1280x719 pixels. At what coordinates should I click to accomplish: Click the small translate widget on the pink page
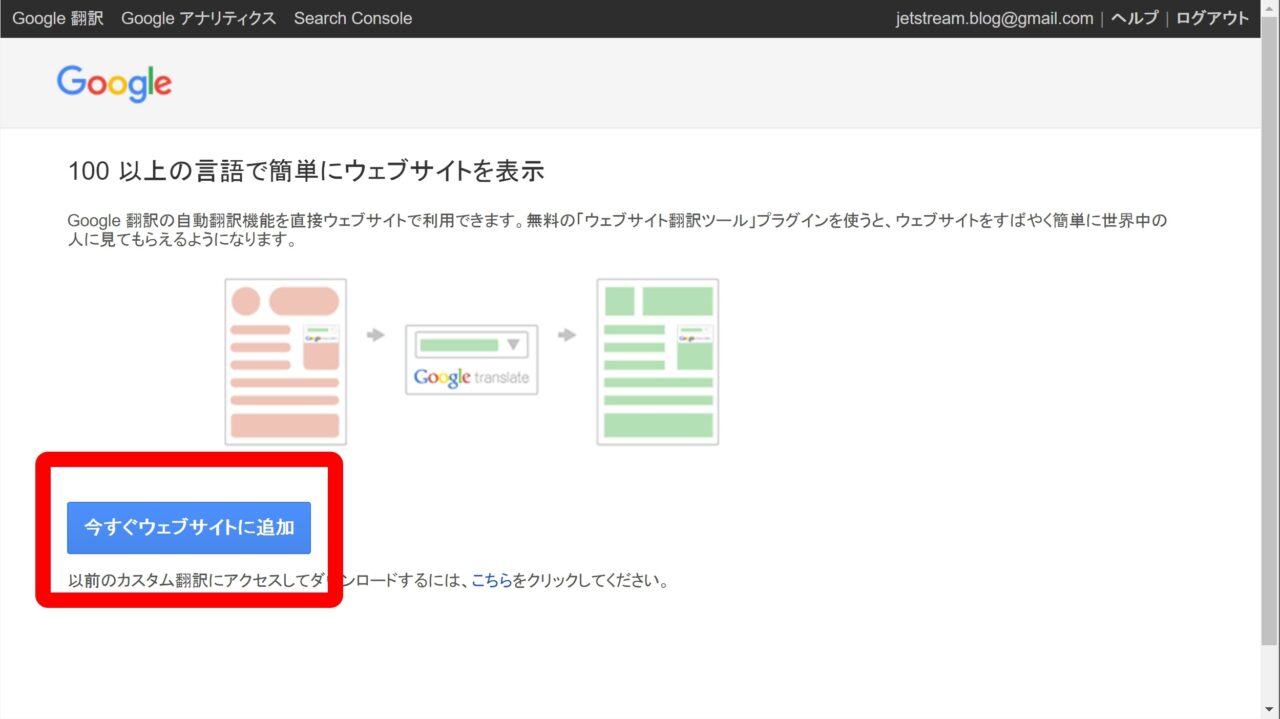coord(321,334)
